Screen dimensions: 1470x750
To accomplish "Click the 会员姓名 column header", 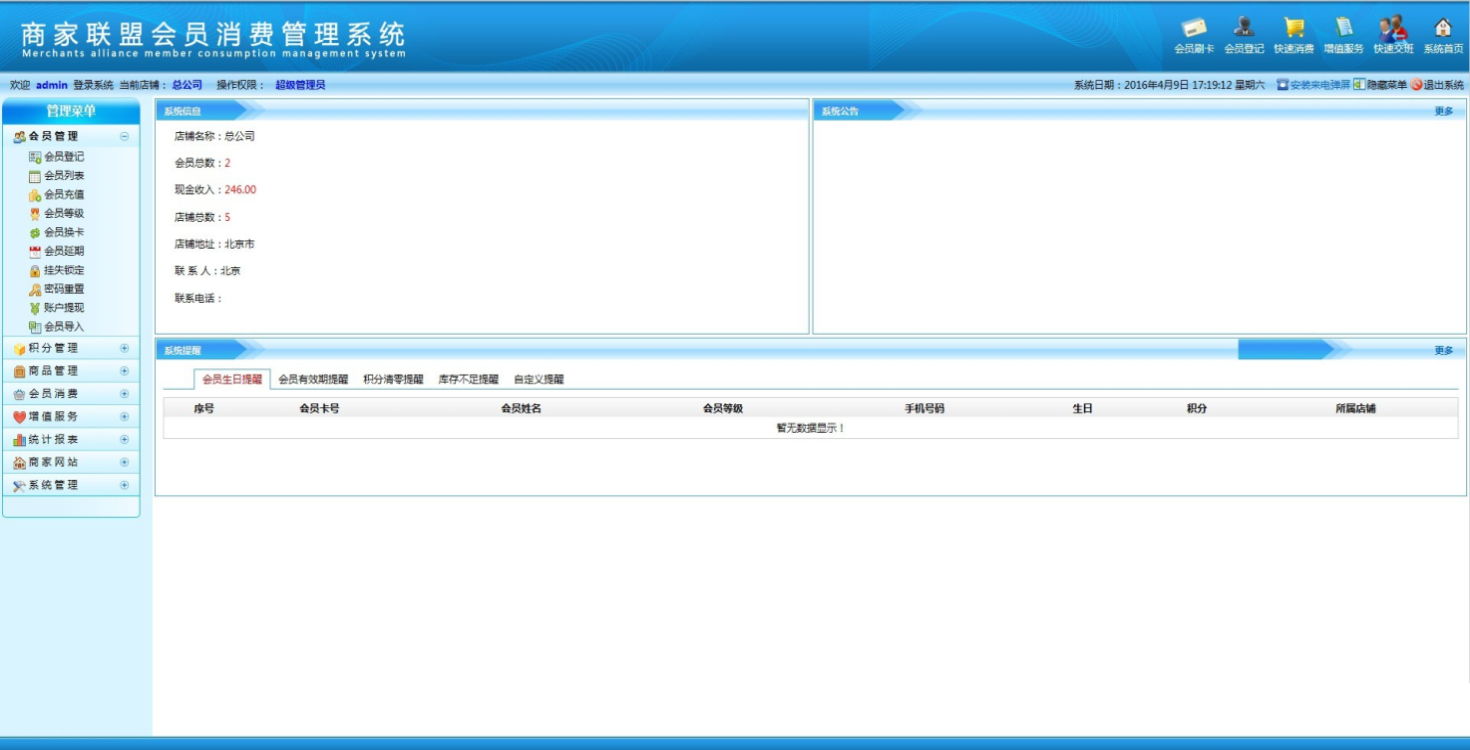I will click(521, 408).
